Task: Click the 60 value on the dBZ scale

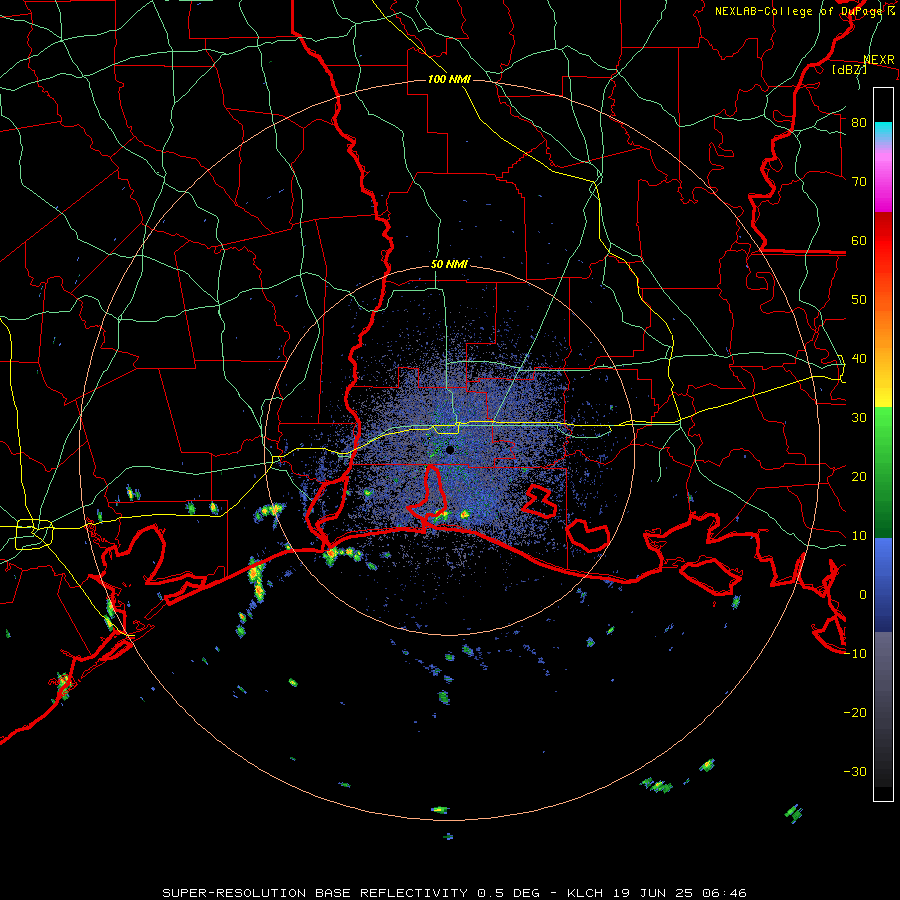Action: 859,240
